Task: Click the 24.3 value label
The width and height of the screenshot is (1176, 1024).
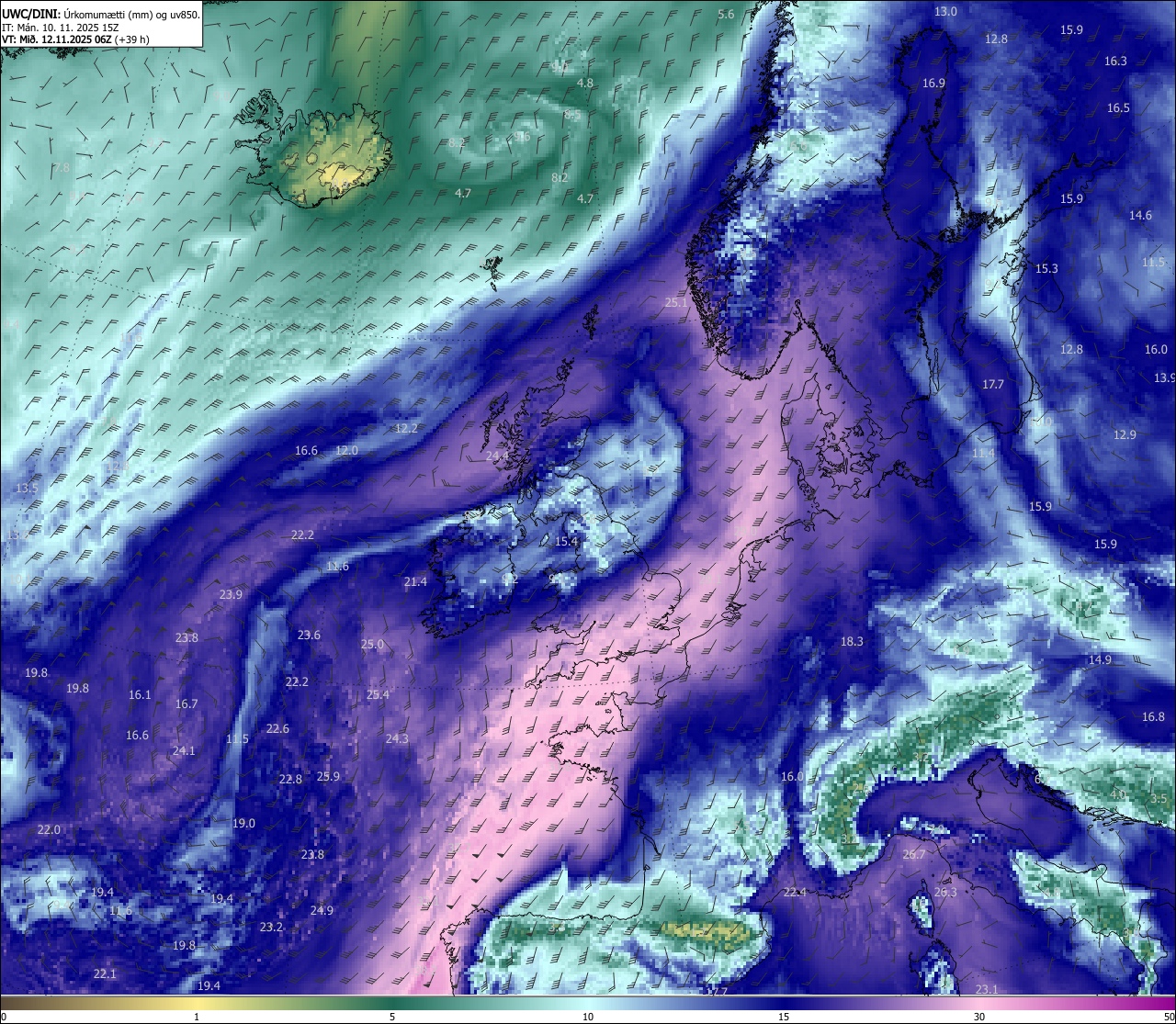Action: [x=397, y=738]
